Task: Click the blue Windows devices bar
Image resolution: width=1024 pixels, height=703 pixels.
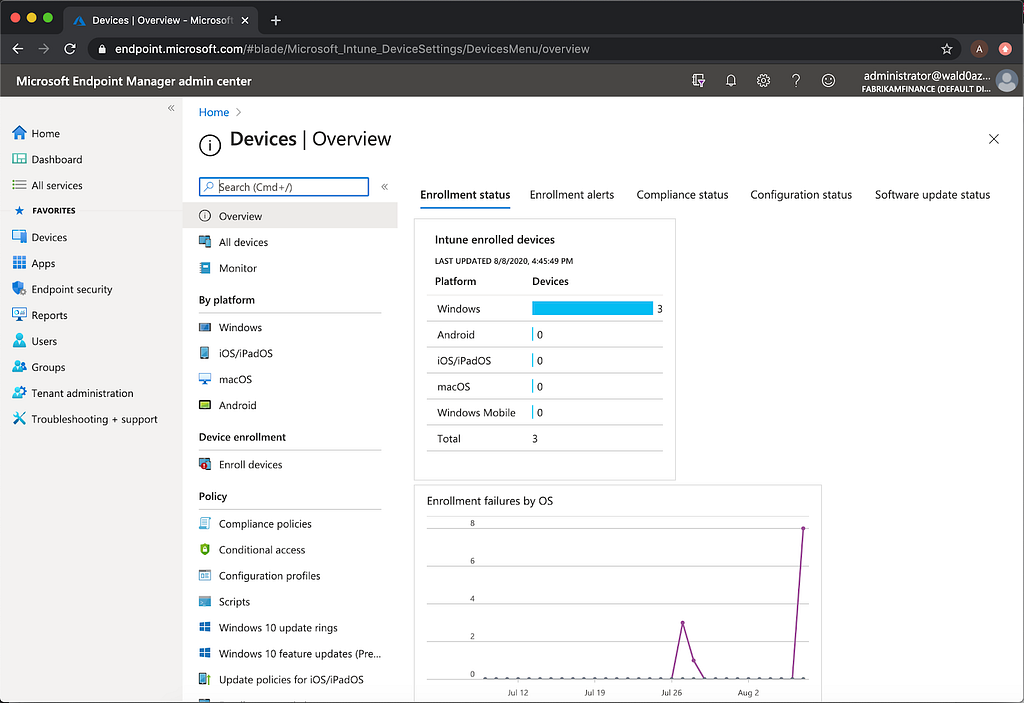Action: pyautogui.click(x=592, y=308)
